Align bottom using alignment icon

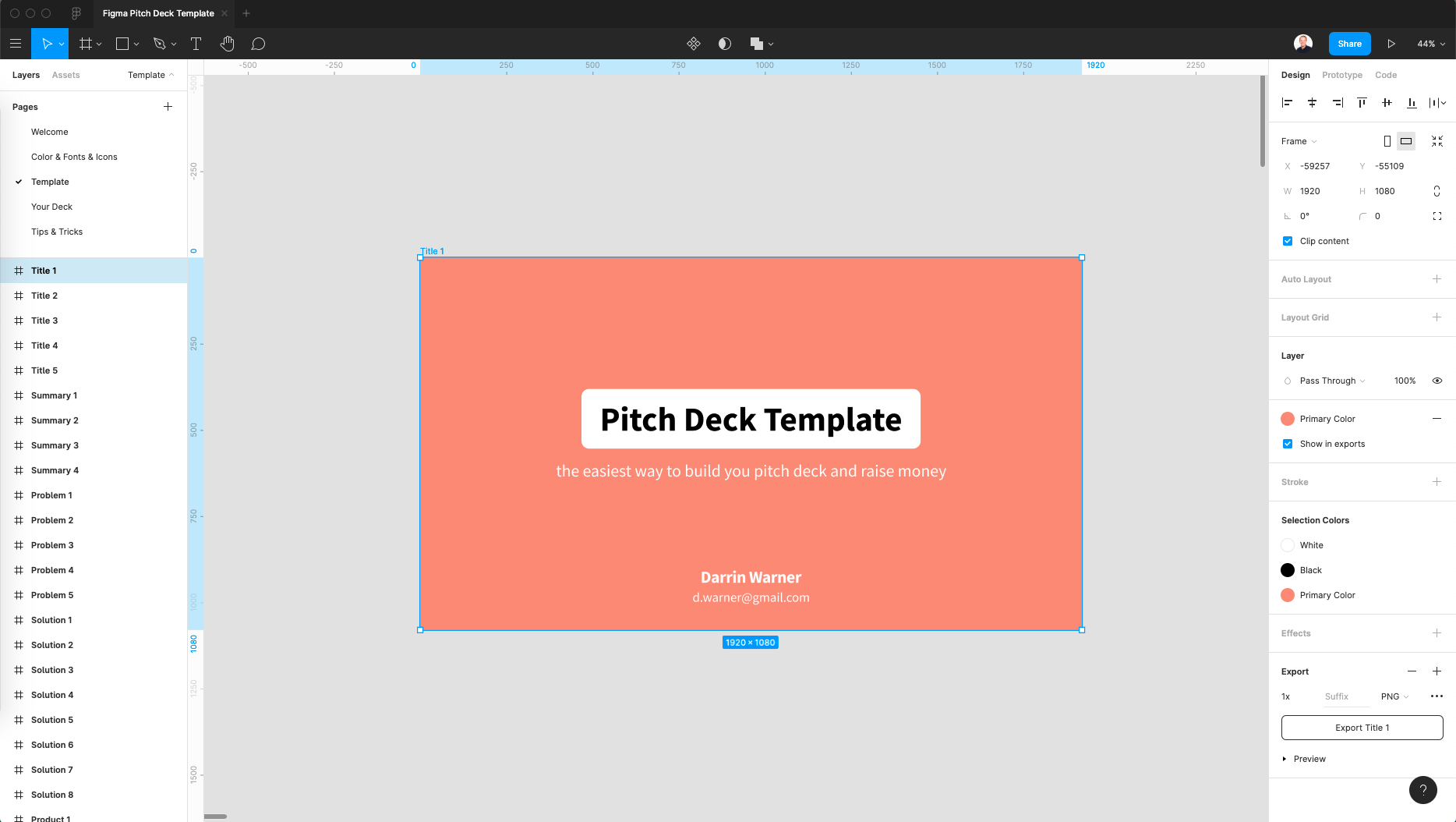(1412, 102)
